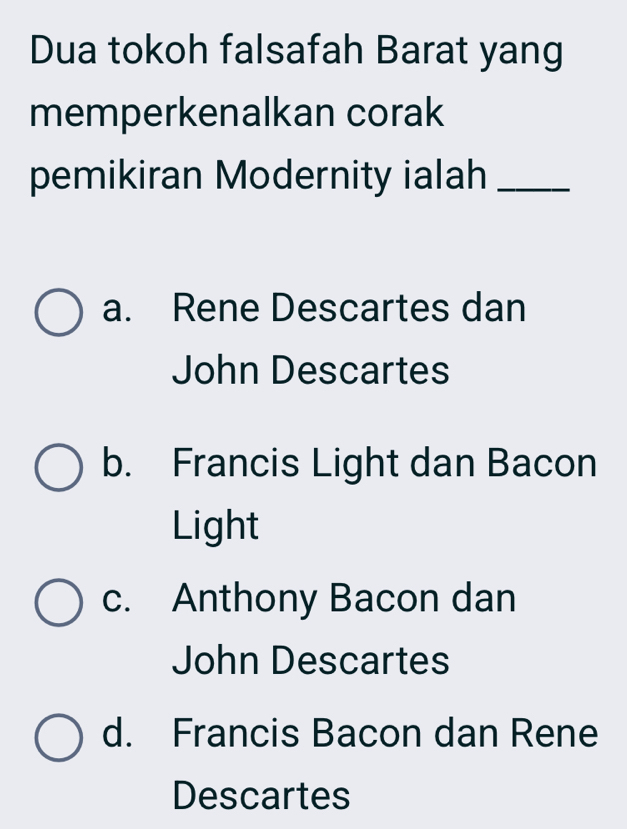Select radio button for option a
Viewport: 627px width, 829px height.
coord(59,311)
